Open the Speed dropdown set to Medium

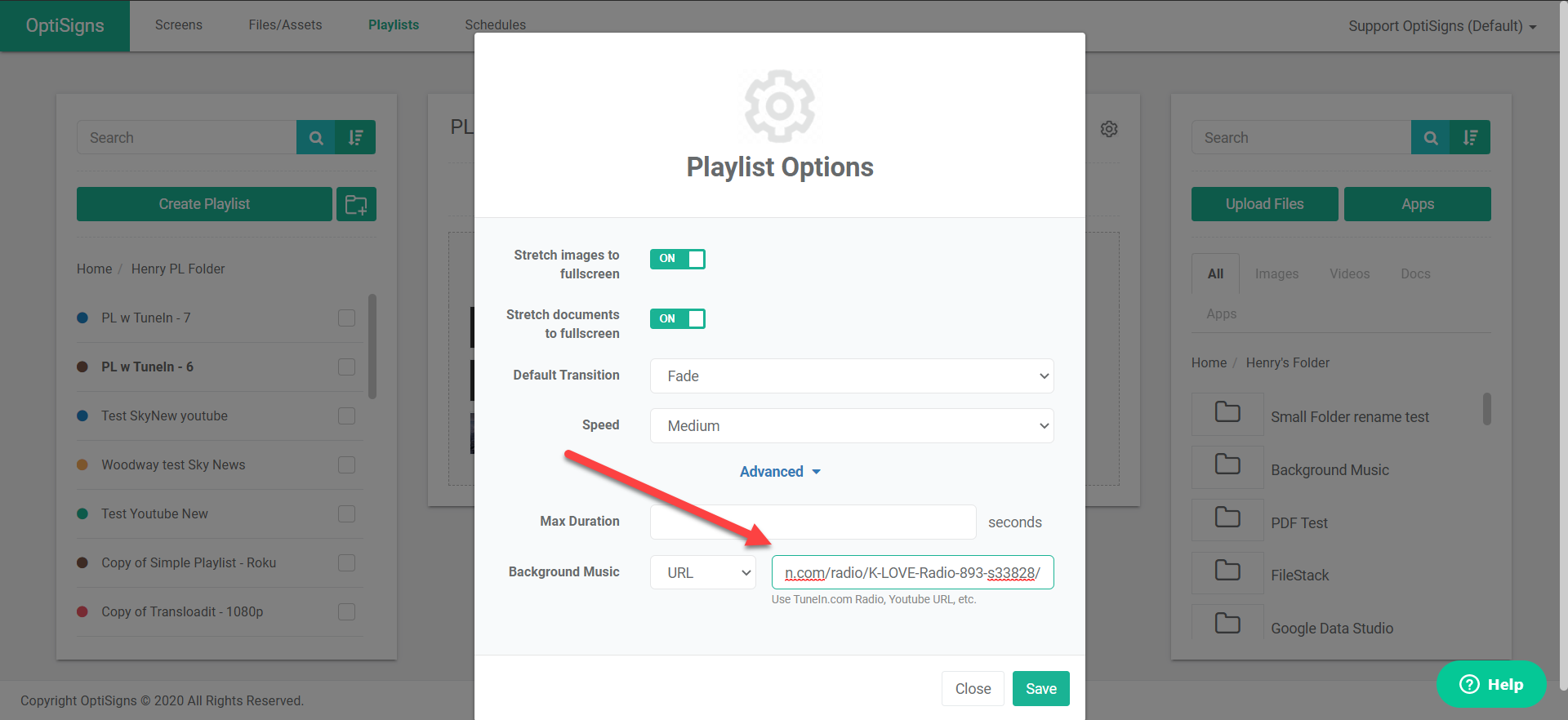click(x=851, y=426)
